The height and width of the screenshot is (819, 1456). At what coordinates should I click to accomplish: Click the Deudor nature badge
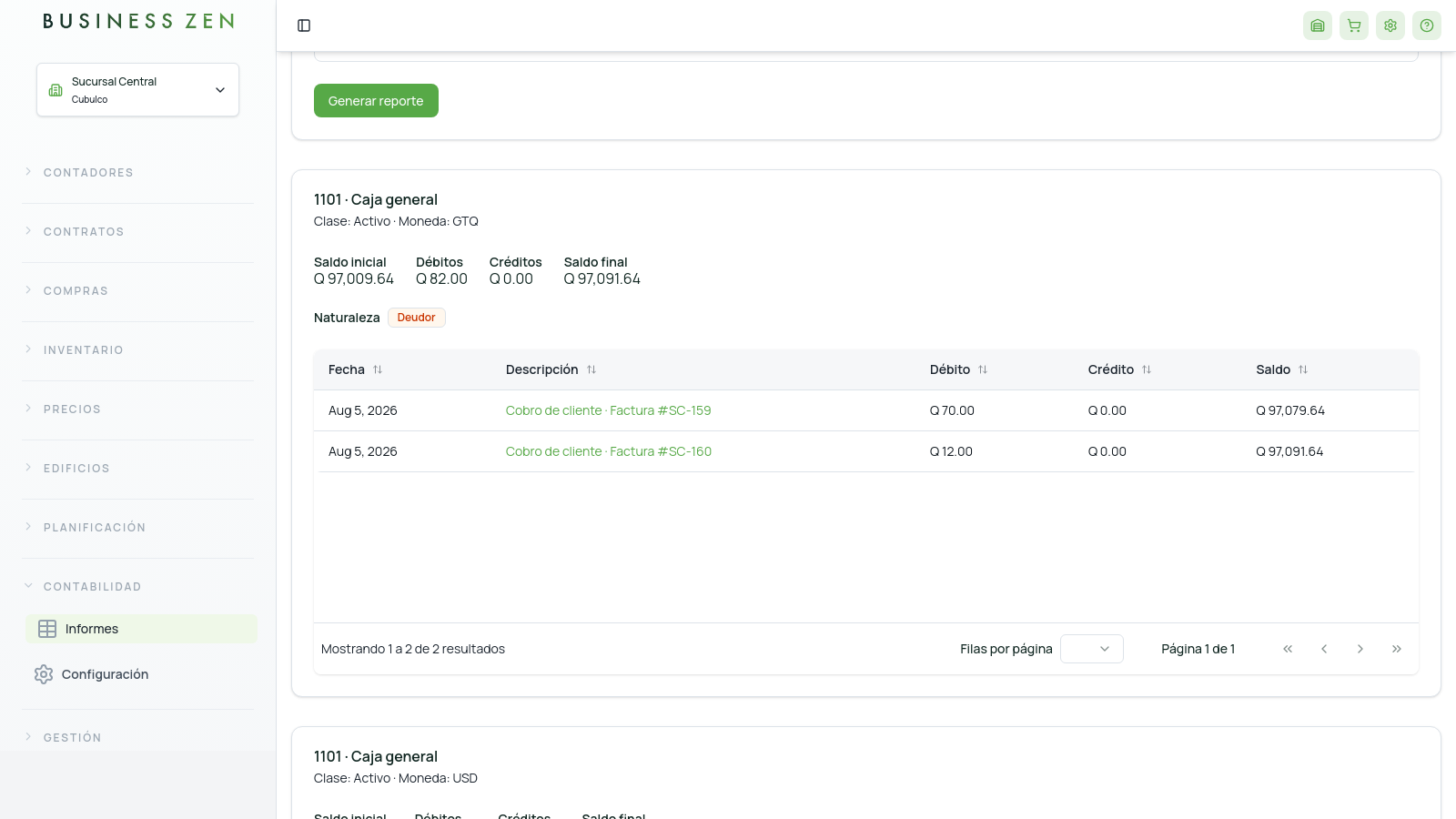tap(417, 318)
